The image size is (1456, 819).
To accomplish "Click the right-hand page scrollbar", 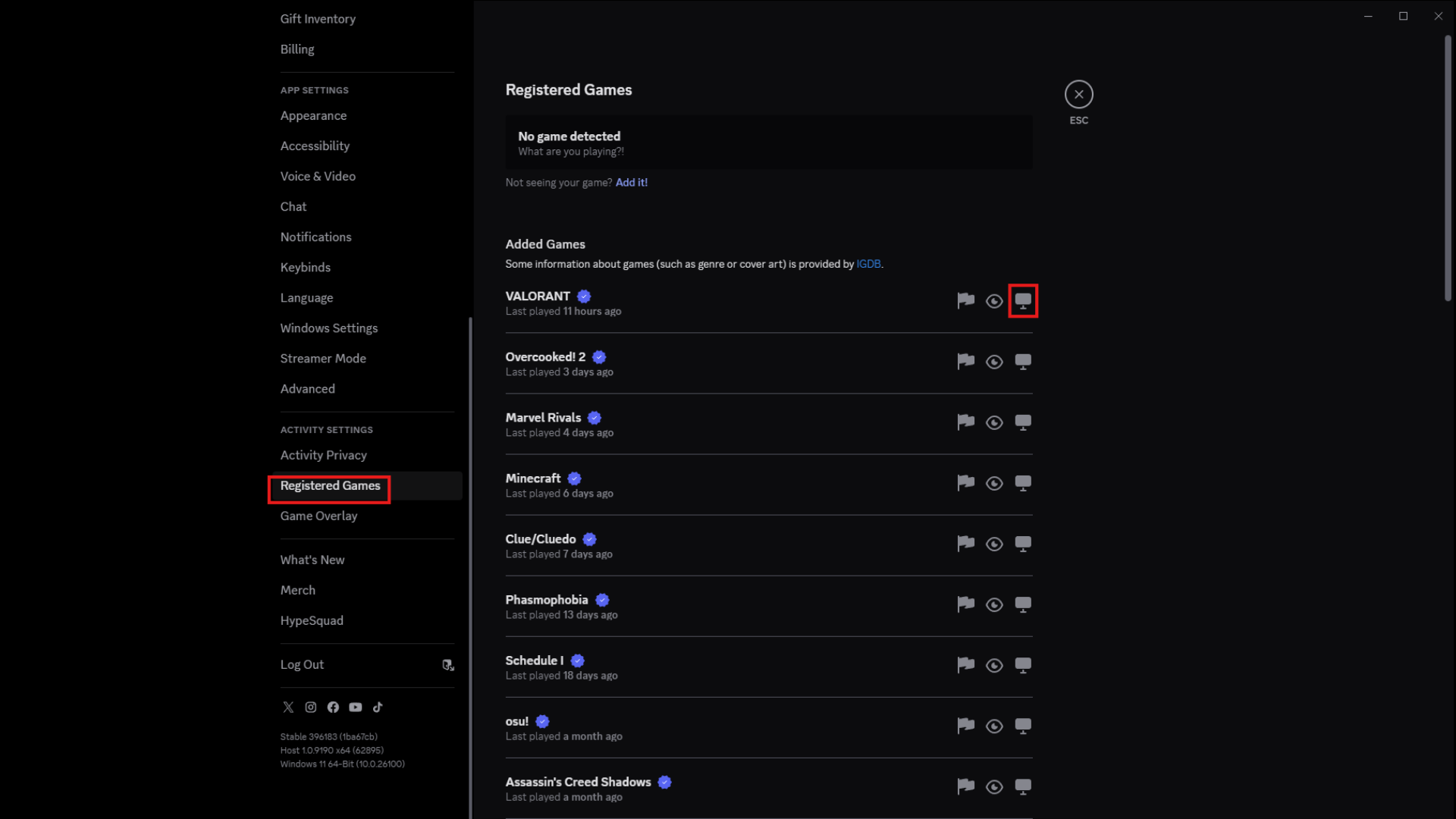I will pos(1448,168).
